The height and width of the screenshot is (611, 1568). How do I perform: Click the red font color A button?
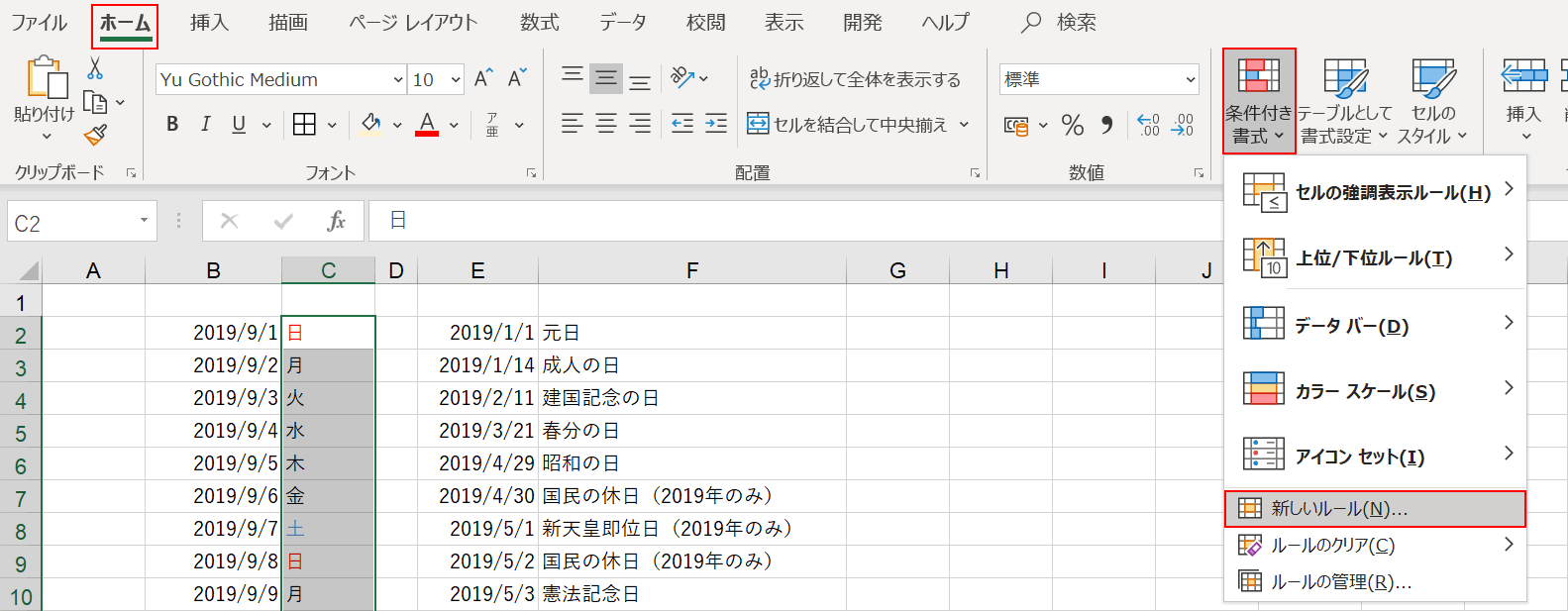click(x=427, y=125)
